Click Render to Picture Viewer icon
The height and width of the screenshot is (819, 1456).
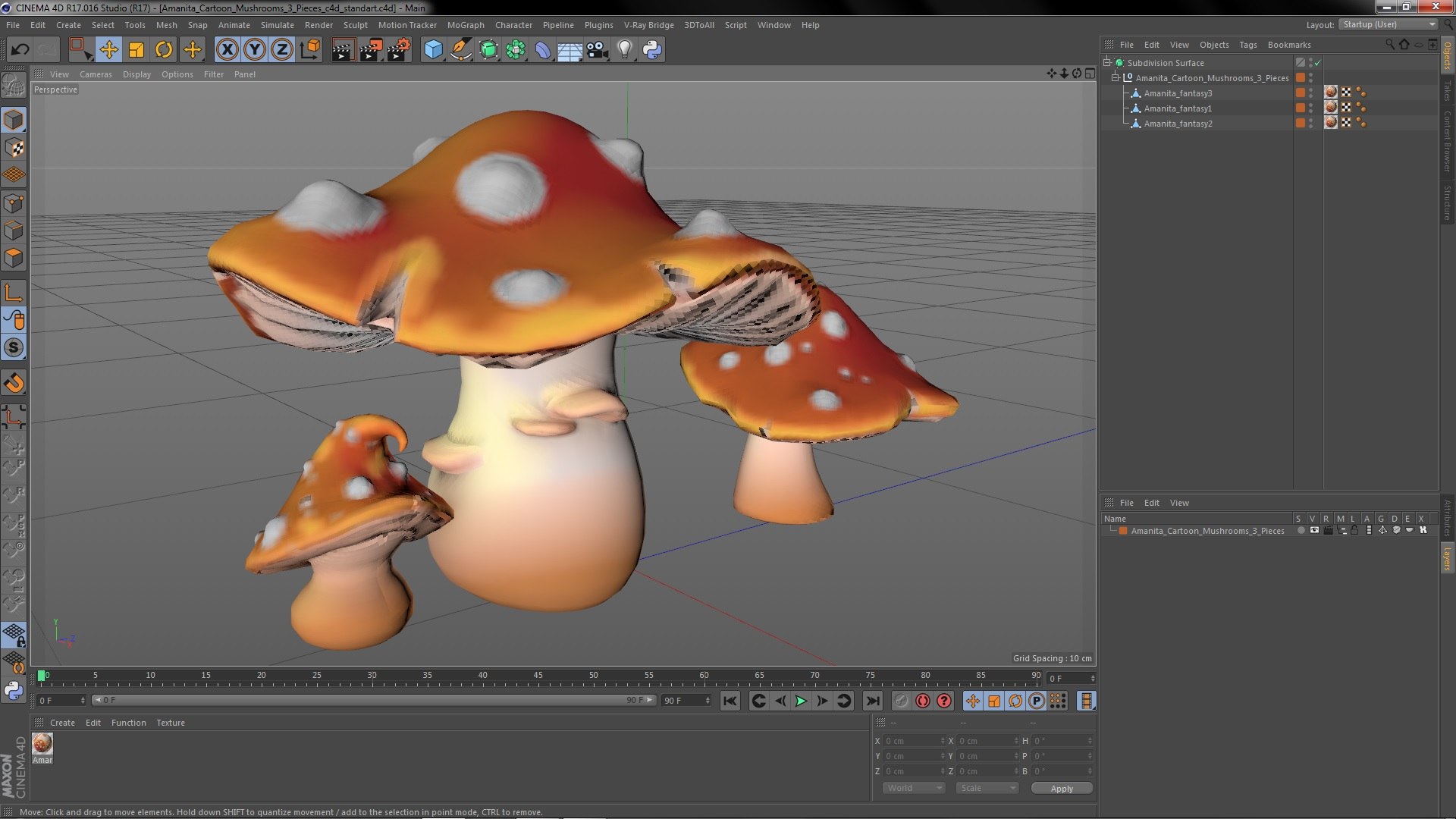[x=371, y=50]
